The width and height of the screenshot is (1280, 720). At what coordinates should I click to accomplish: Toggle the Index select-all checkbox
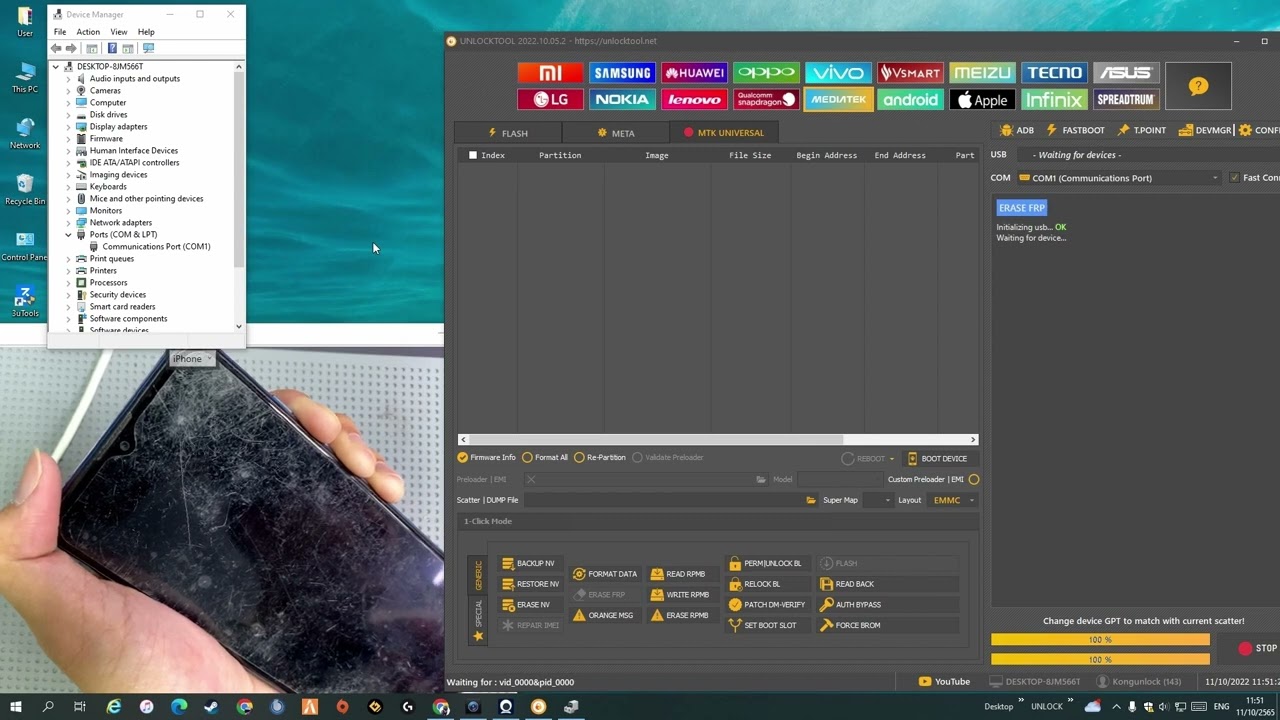pos(473,155)
